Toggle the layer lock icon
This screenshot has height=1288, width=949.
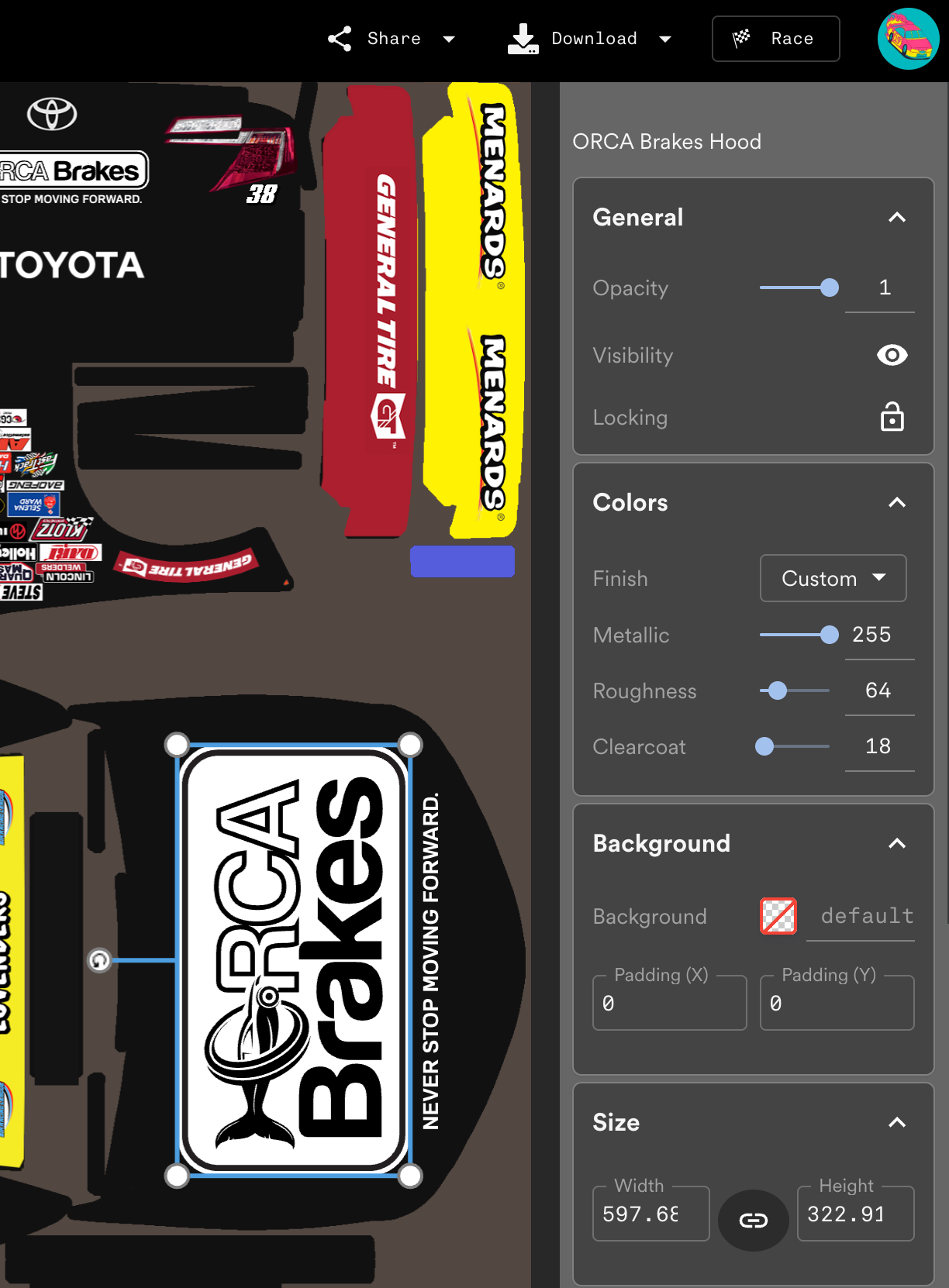coord(892,417)
